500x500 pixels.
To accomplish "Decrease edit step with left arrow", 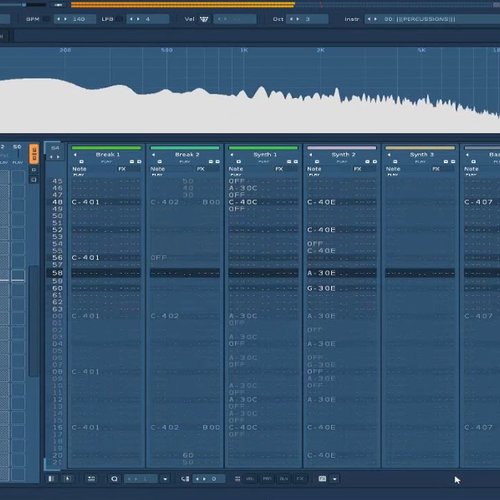I will tap(197, 479).
